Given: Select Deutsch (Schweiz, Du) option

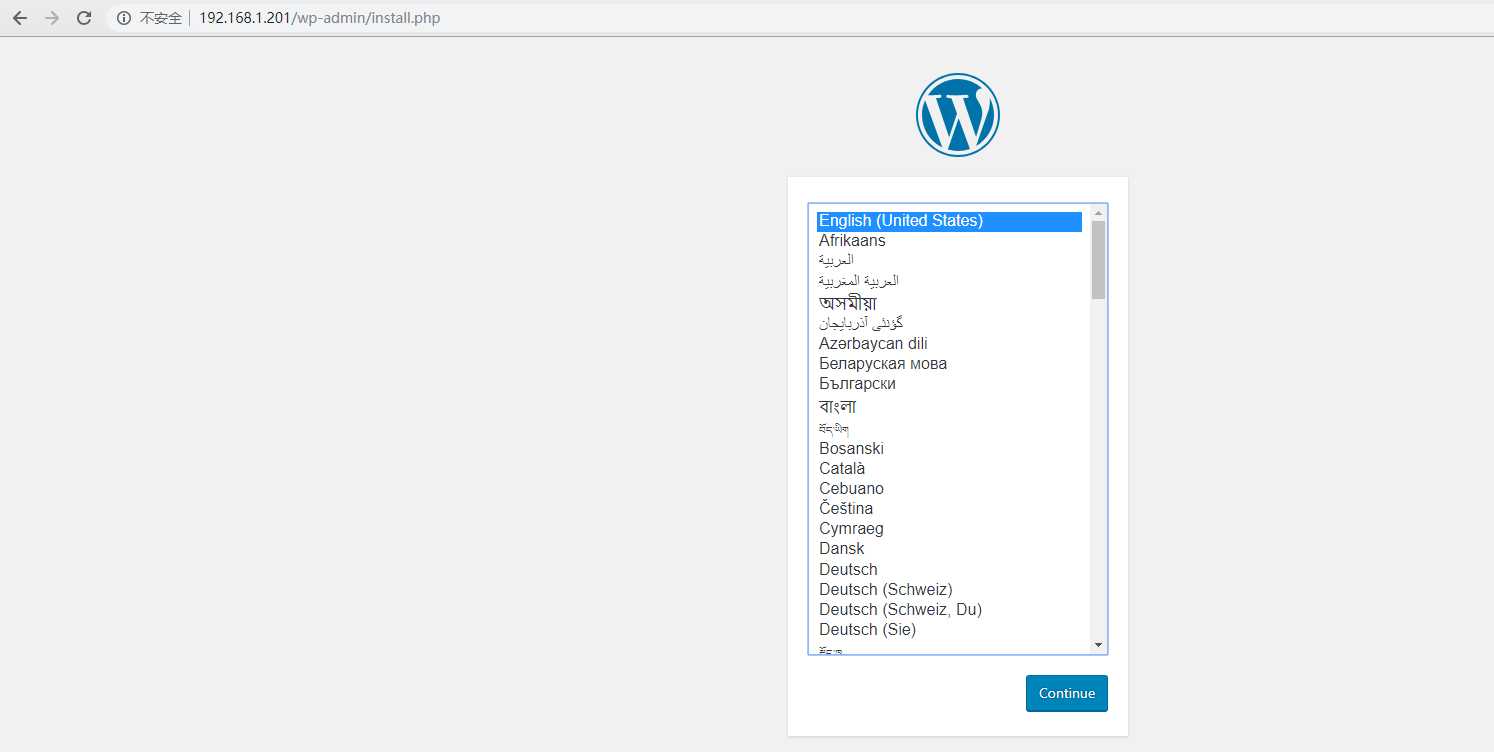Looking at the screenshot, I should click(x=949, y=609).
